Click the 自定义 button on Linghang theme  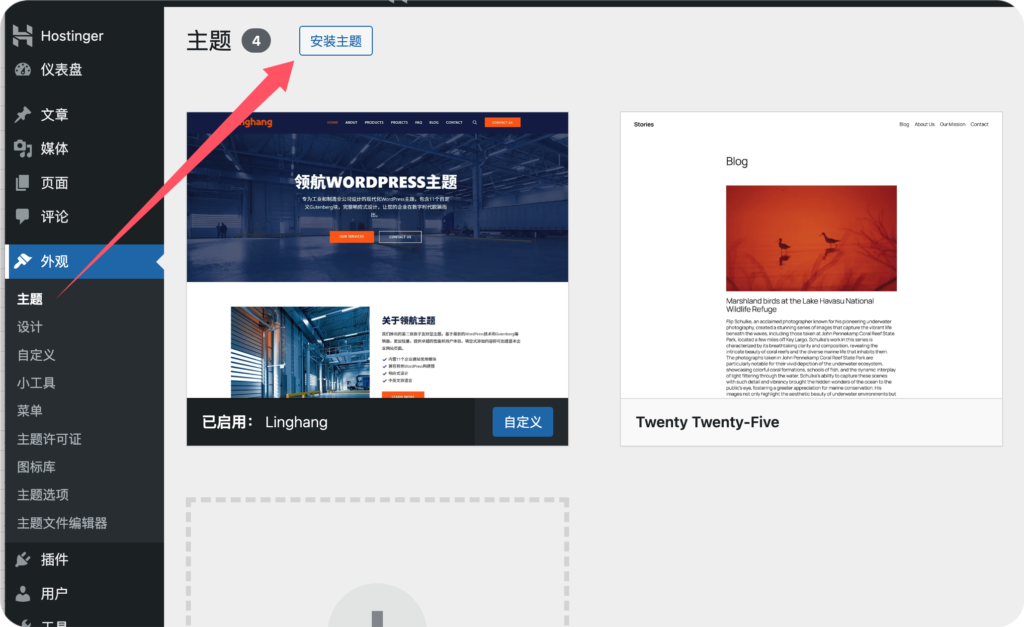pyautogui.click(x=522, y=422)
